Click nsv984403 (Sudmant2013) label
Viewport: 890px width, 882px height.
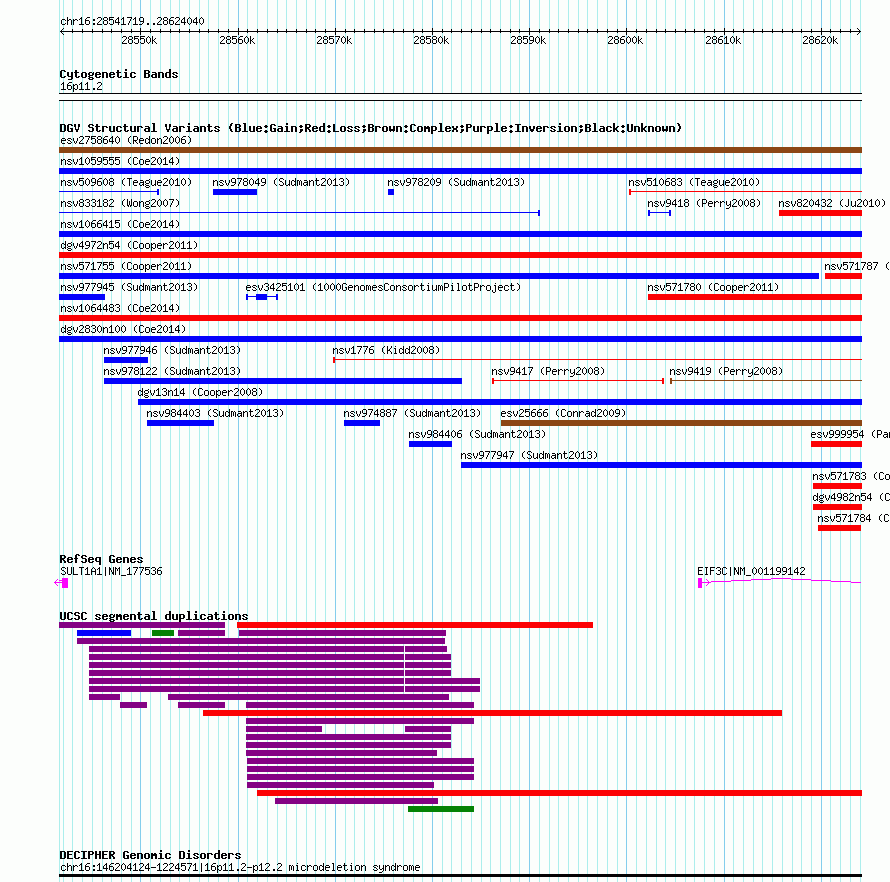(x=215, y=413)
